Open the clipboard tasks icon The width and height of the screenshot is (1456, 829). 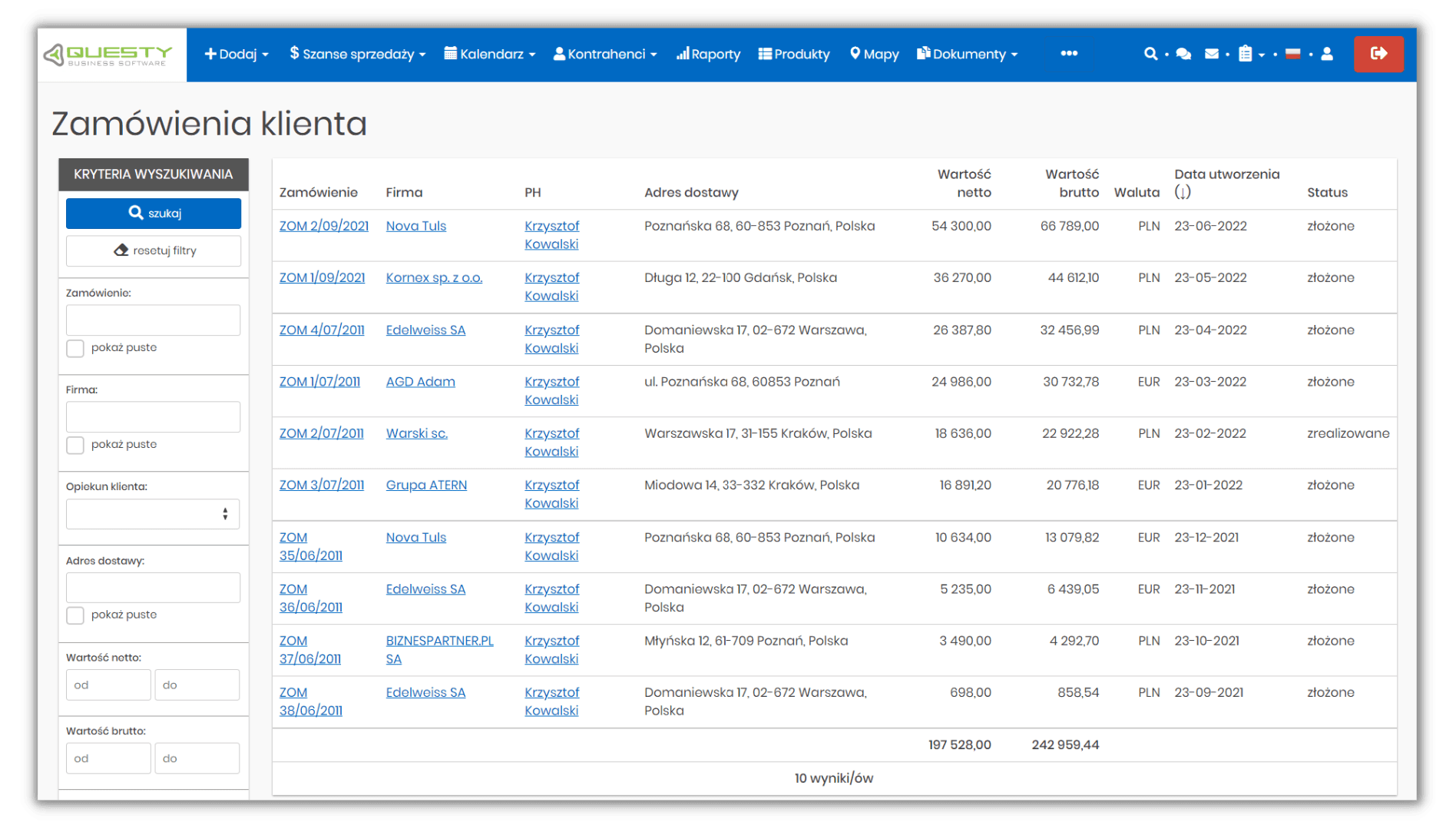pos(1246,54)
